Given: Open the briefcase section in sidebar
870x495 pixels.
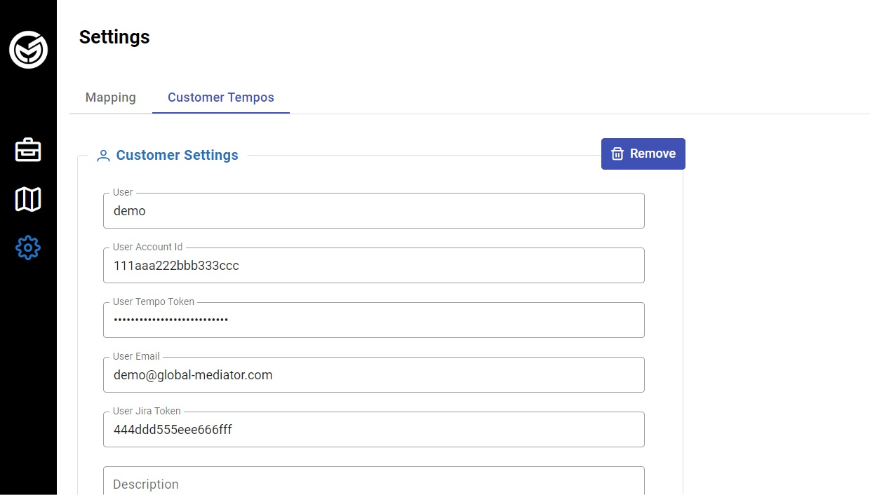Looking at the screenshot, I should (x=28, y=150).
